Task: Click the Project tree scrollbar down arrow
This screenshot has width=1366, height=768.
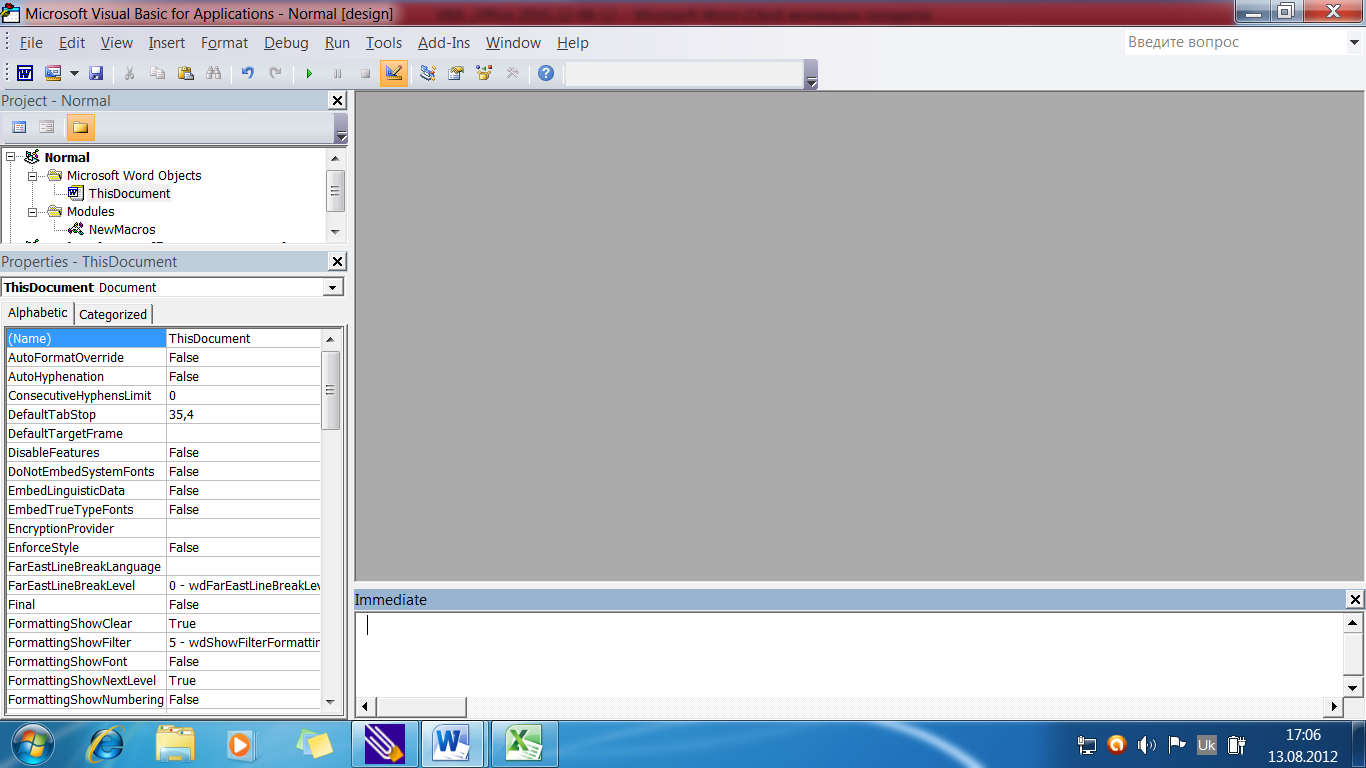Action: [336, 231]
